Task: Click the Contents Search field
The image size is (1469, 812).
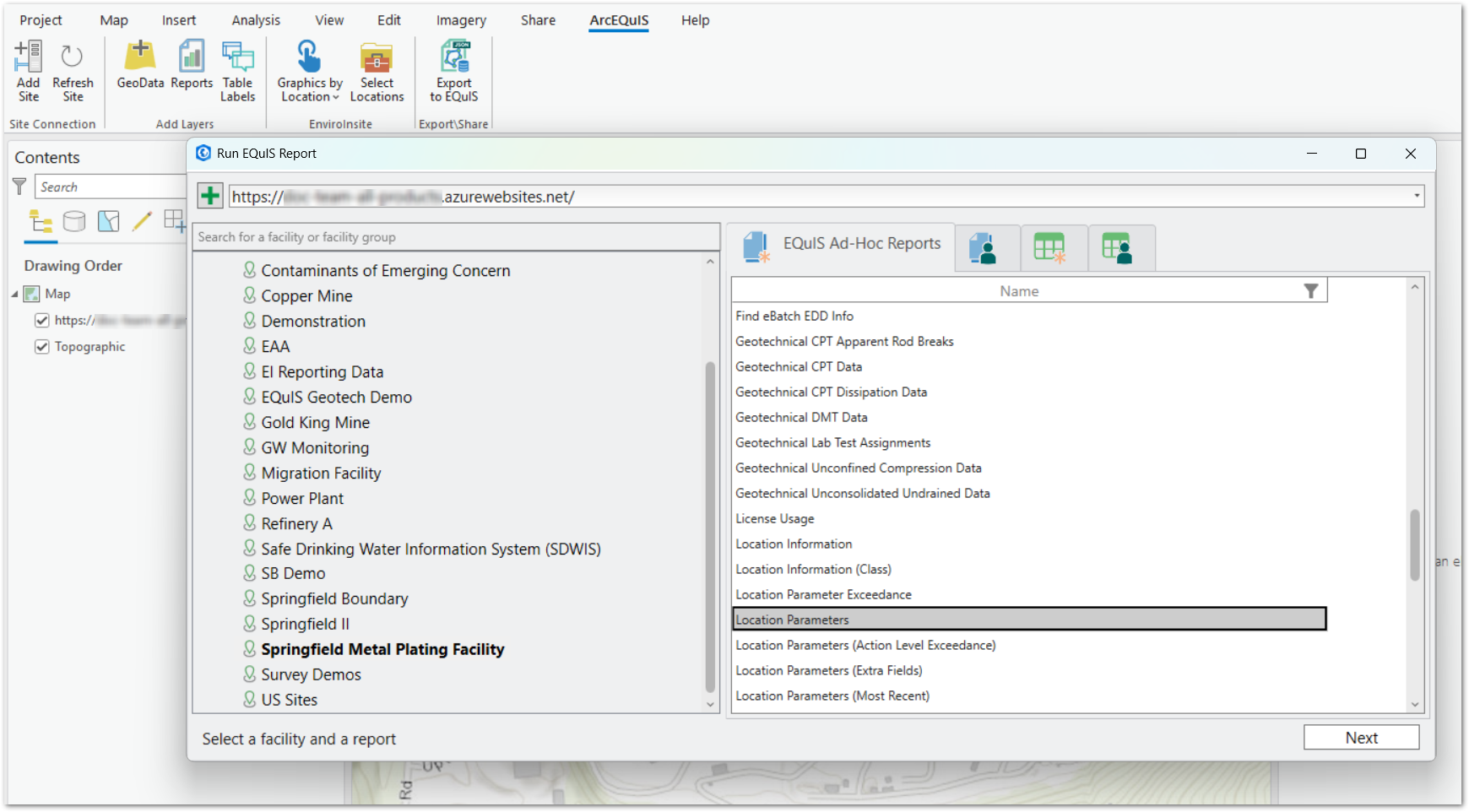Action: [x=110, y=187]
